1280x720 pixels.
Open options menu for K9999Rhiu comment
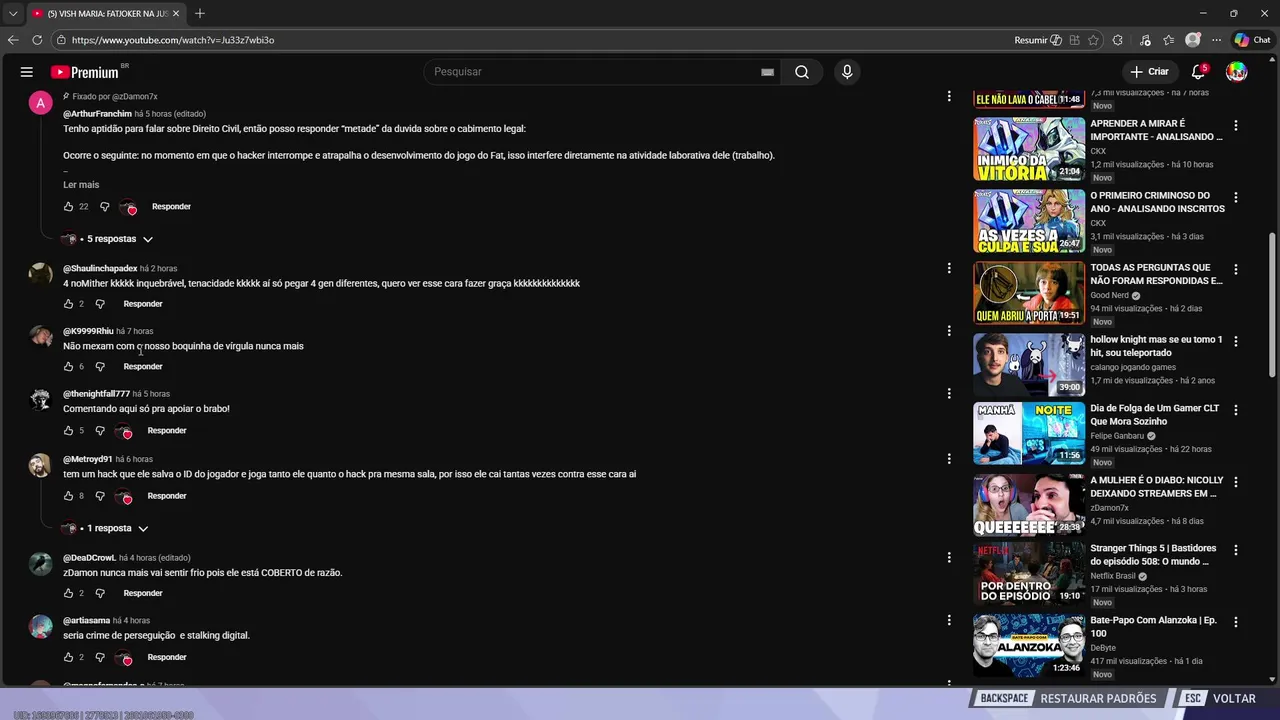pos(949,331)
